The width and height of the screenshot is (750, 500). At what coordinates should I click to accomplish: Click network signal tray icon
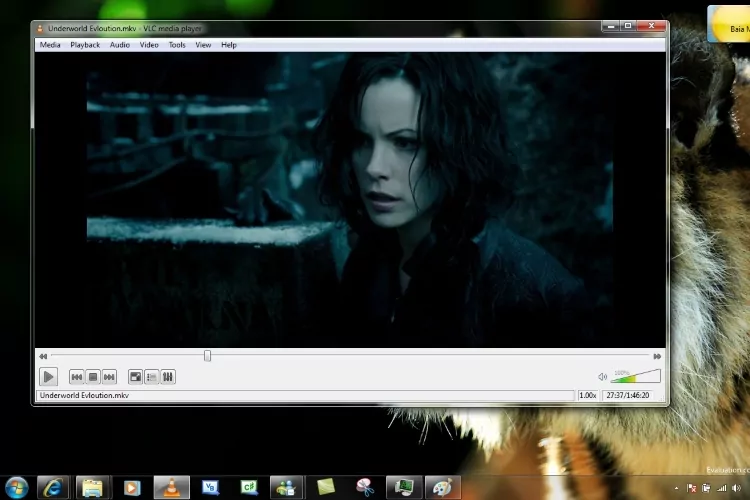click(722, 489)
